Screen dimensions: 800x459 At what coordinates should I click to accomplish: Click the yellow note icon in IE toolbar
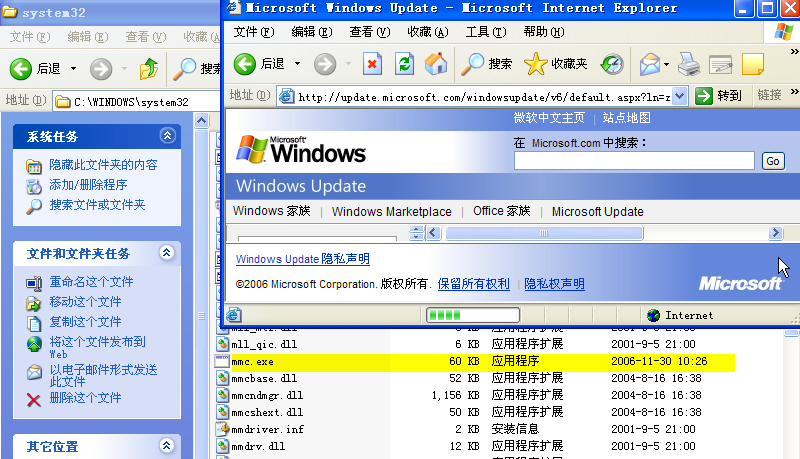753,64
